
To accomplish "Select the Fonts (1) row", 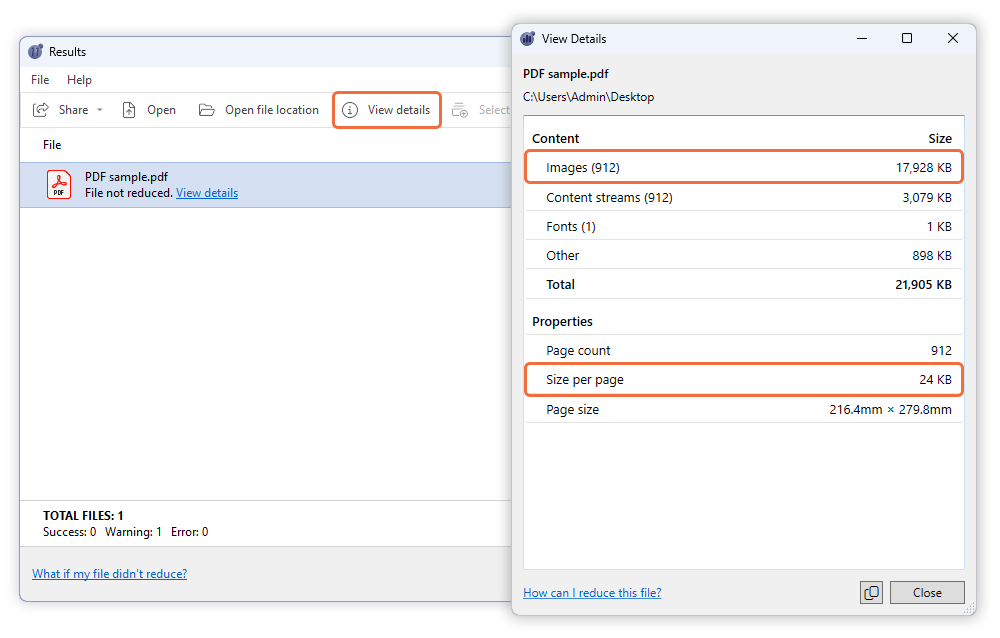I will pyautogui.click(x=744, y=226).
